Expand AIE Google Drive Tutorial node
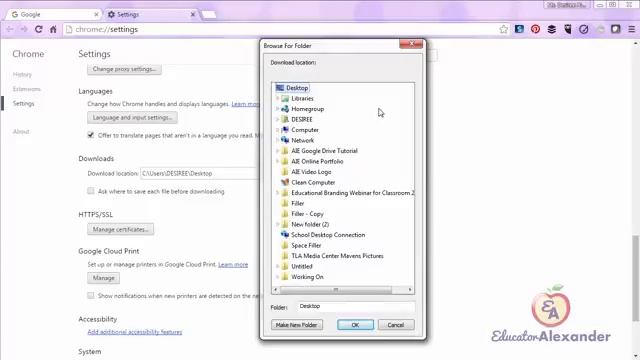 277,151
